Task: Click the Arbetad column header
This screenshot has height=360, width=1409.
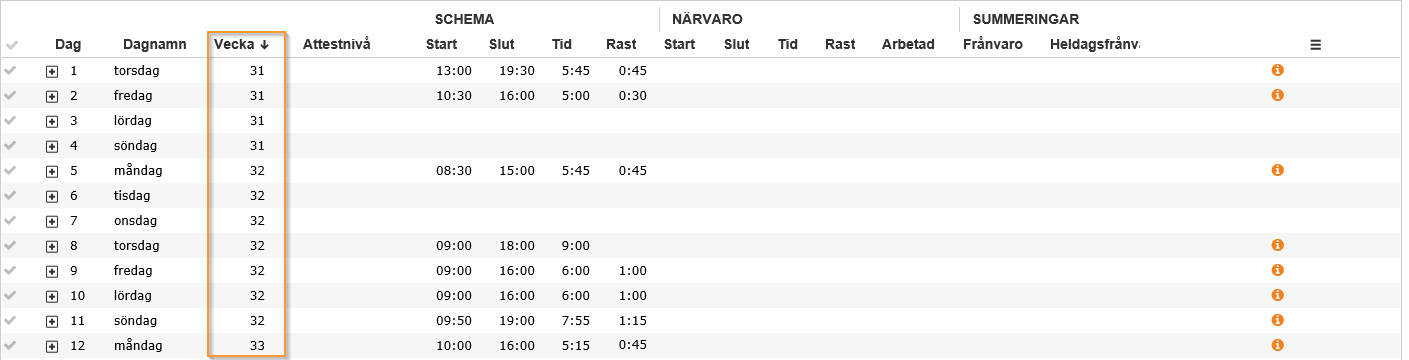Action: point(908,44)
